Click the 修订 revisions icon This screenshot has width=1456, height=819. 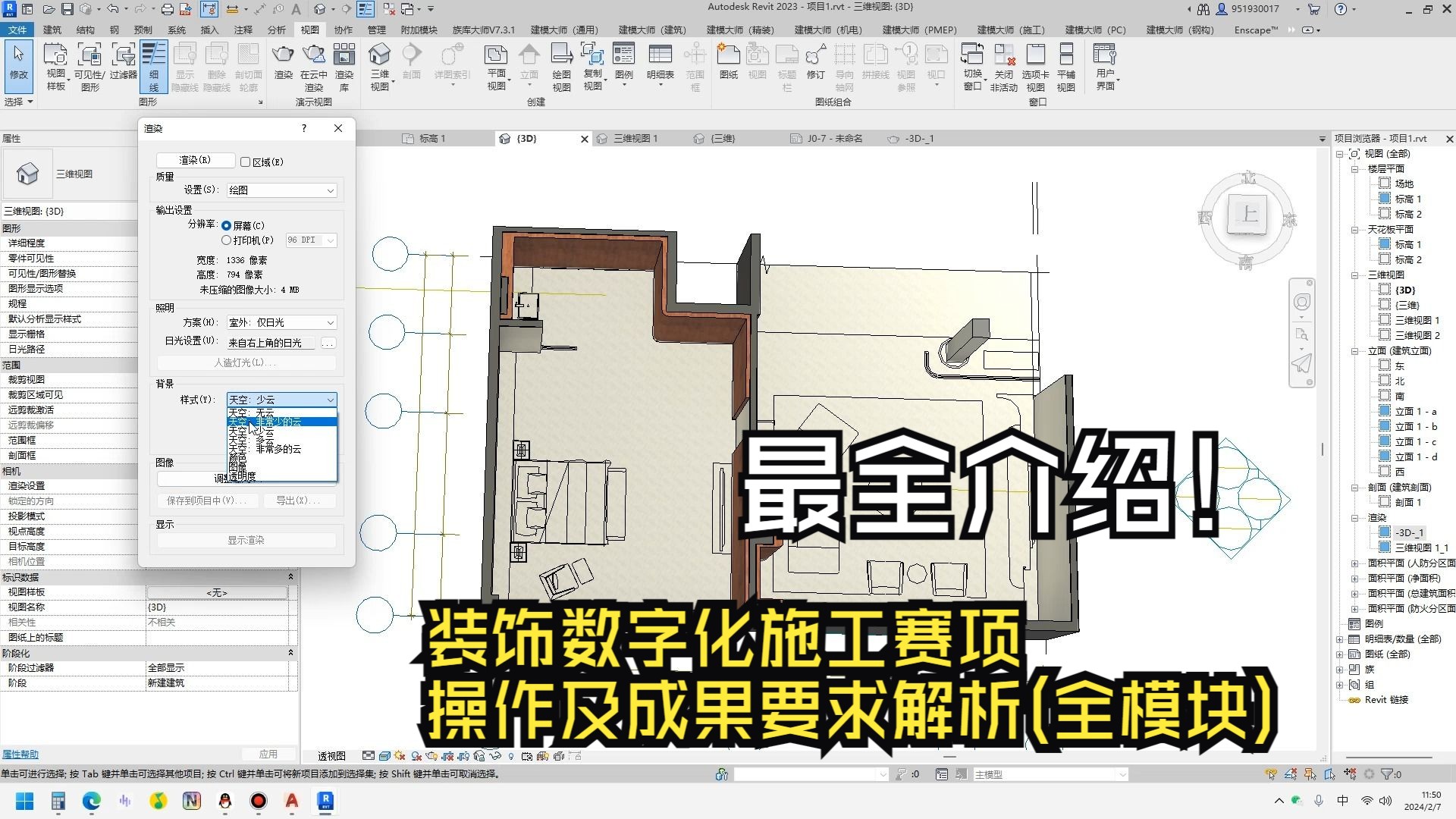tap(815, 62)
